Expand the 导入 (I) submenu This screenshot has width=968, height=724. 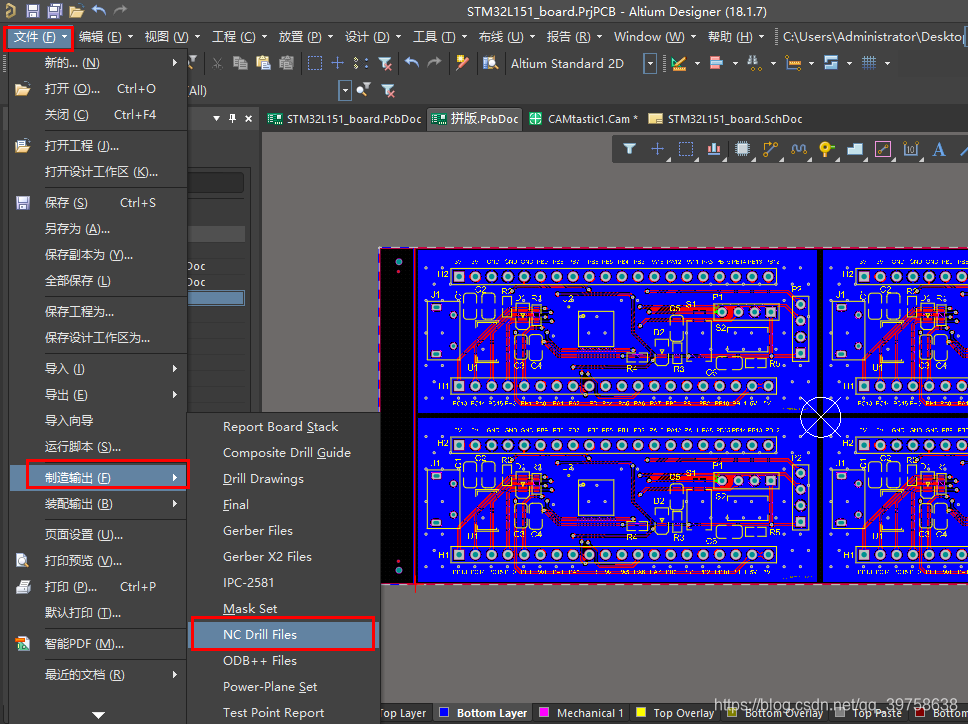[x=175, y=368]
